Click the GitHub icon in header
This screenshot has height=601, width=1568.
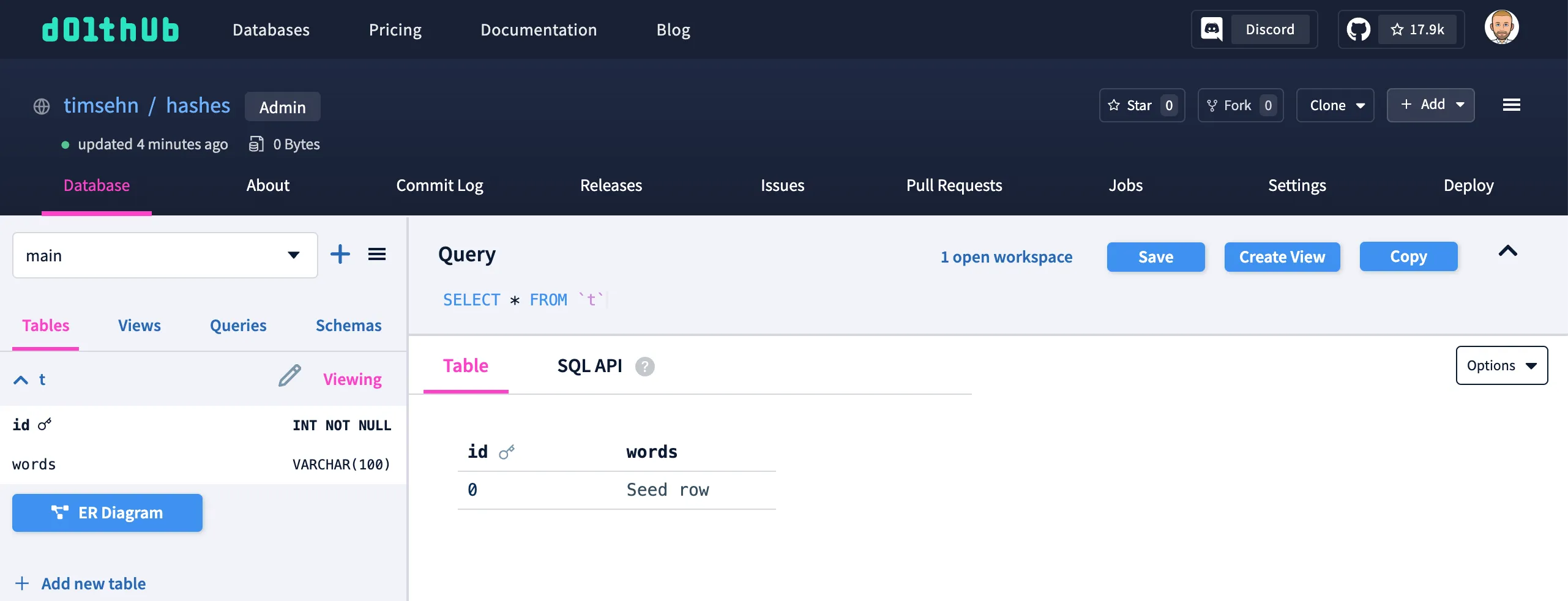click(1358, 29)
